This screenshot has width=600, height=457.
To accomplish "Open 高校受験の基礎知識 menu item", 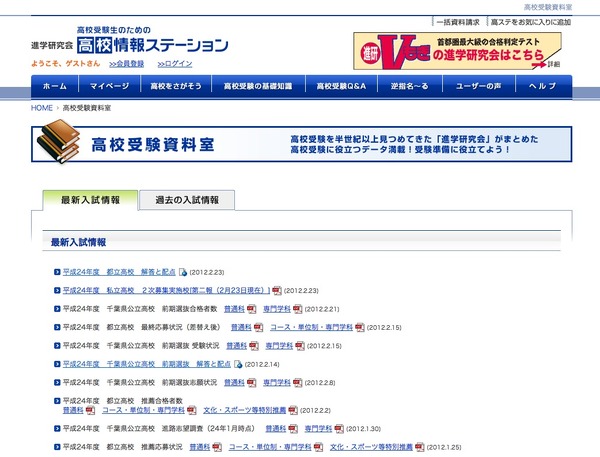I will click(258, 86).
